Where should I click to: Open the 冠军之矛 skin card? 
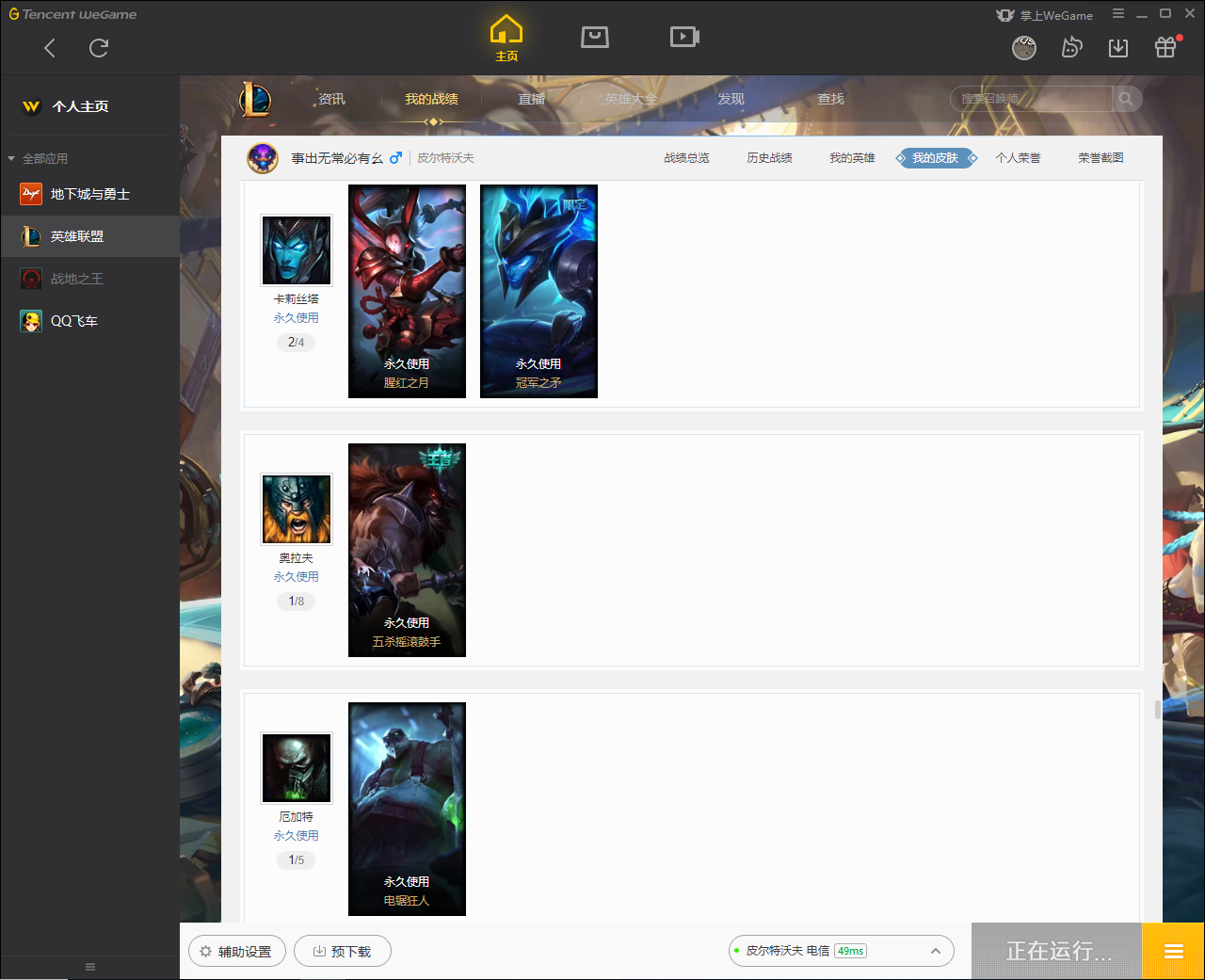pyautogui.click(x=538, y=291)
